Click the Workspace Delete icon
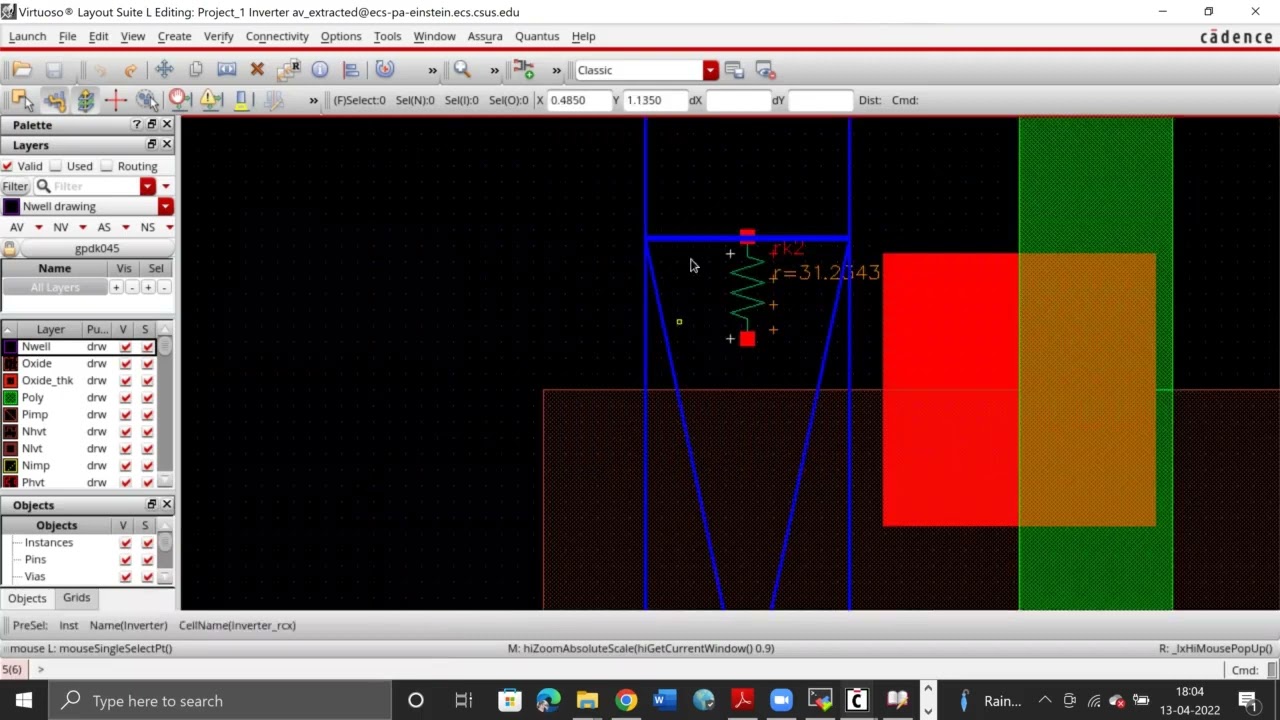This screenshot has height=720, width=1280. (765, 70)
